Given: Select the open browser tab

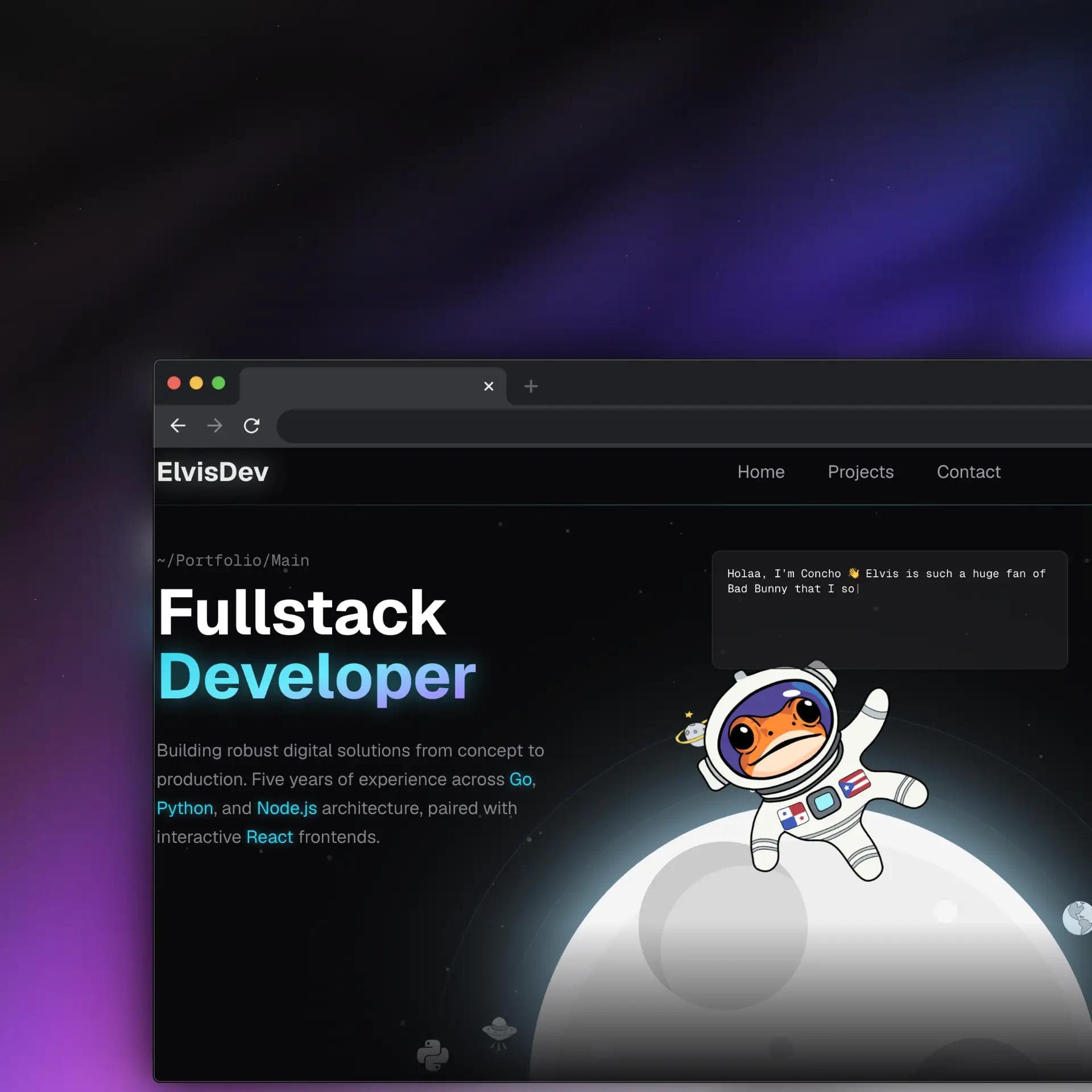Looking at the screenshot, I should [x=373, y=386].
